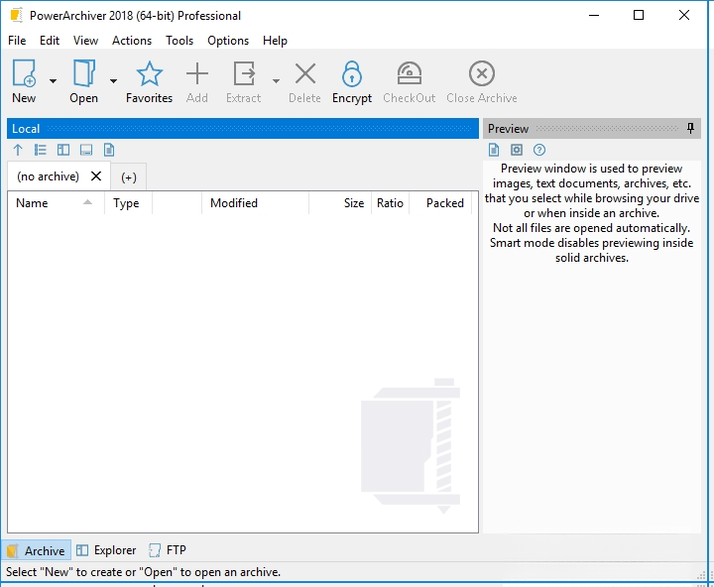Click the Encrypt padlock icon
Screen dimensions: 714x587
click(352, 74)
